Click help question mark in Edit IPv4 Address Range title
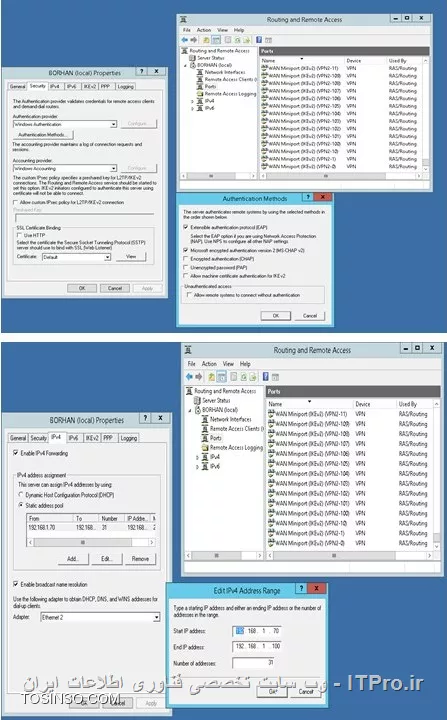Image resolution: width=447 pixels, height=720 pixels. tap(301, 589)
